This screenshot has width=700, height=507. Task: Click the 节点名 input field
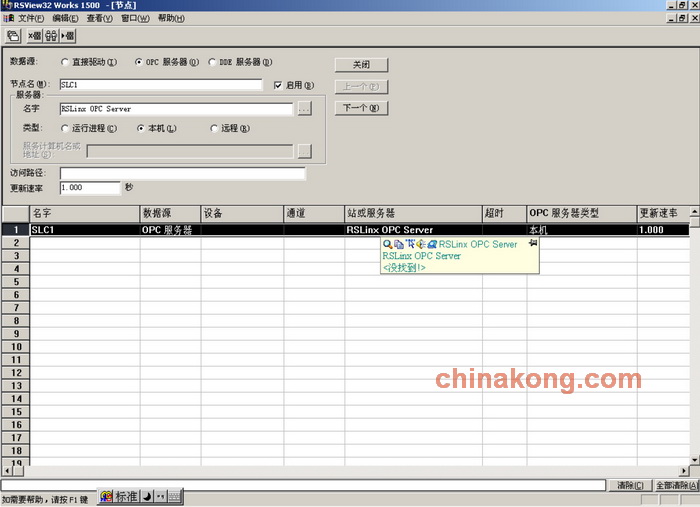click(161, 85)
